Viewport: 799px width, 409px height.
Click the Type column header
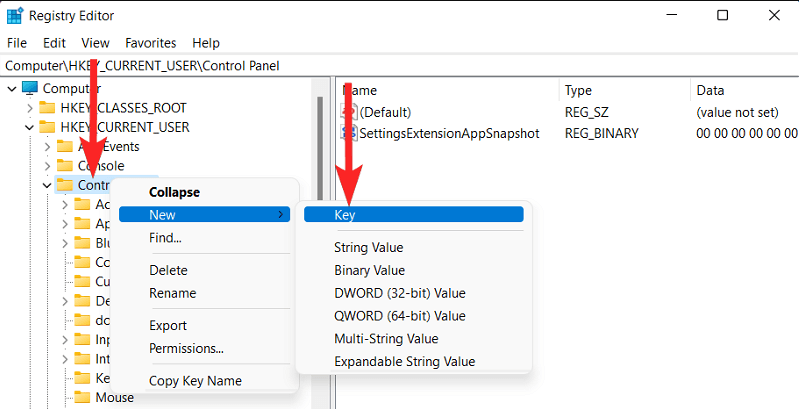[578, 90]
